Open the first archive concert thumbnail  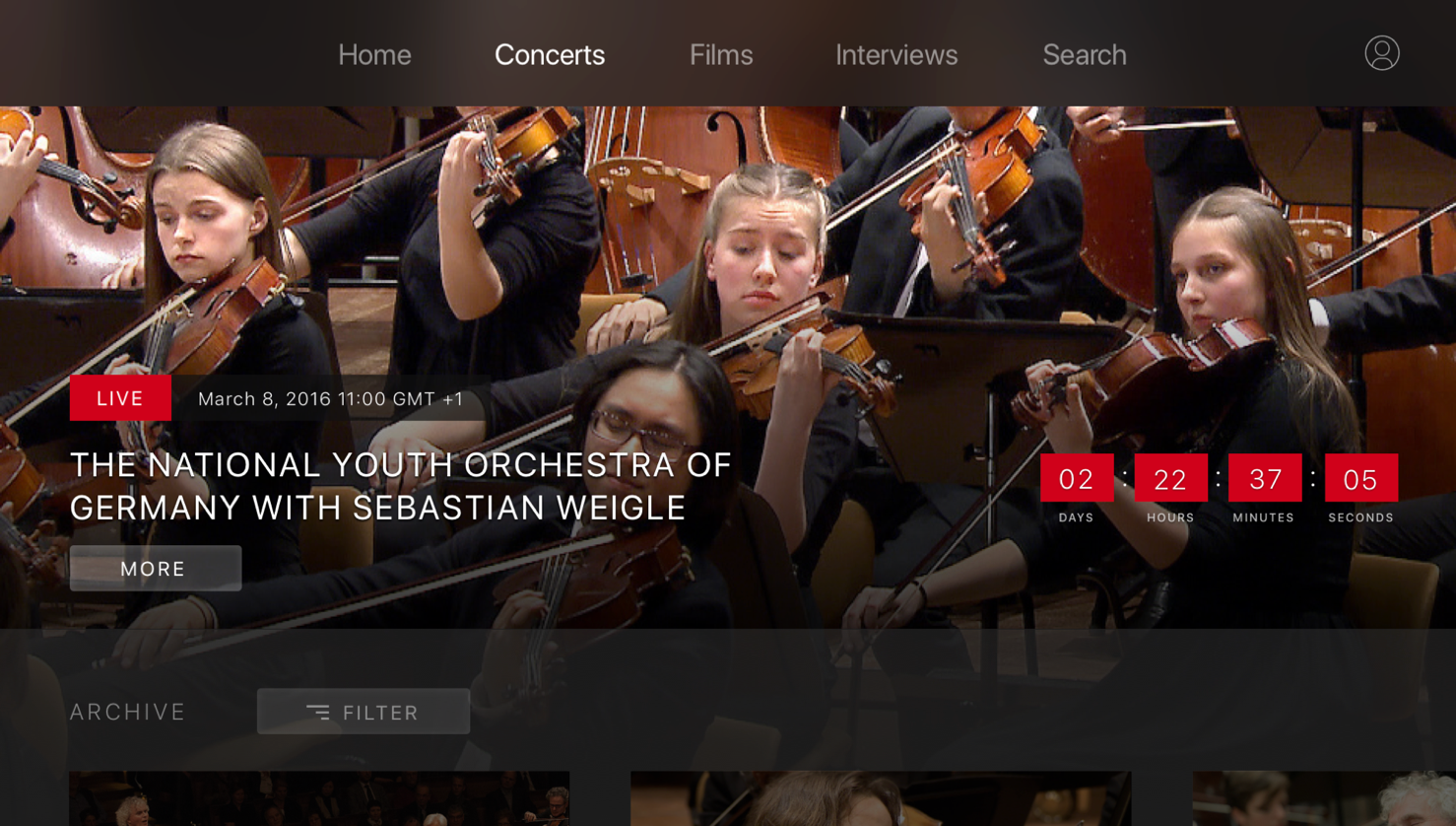pyautogui.click(x=319, y=799)
